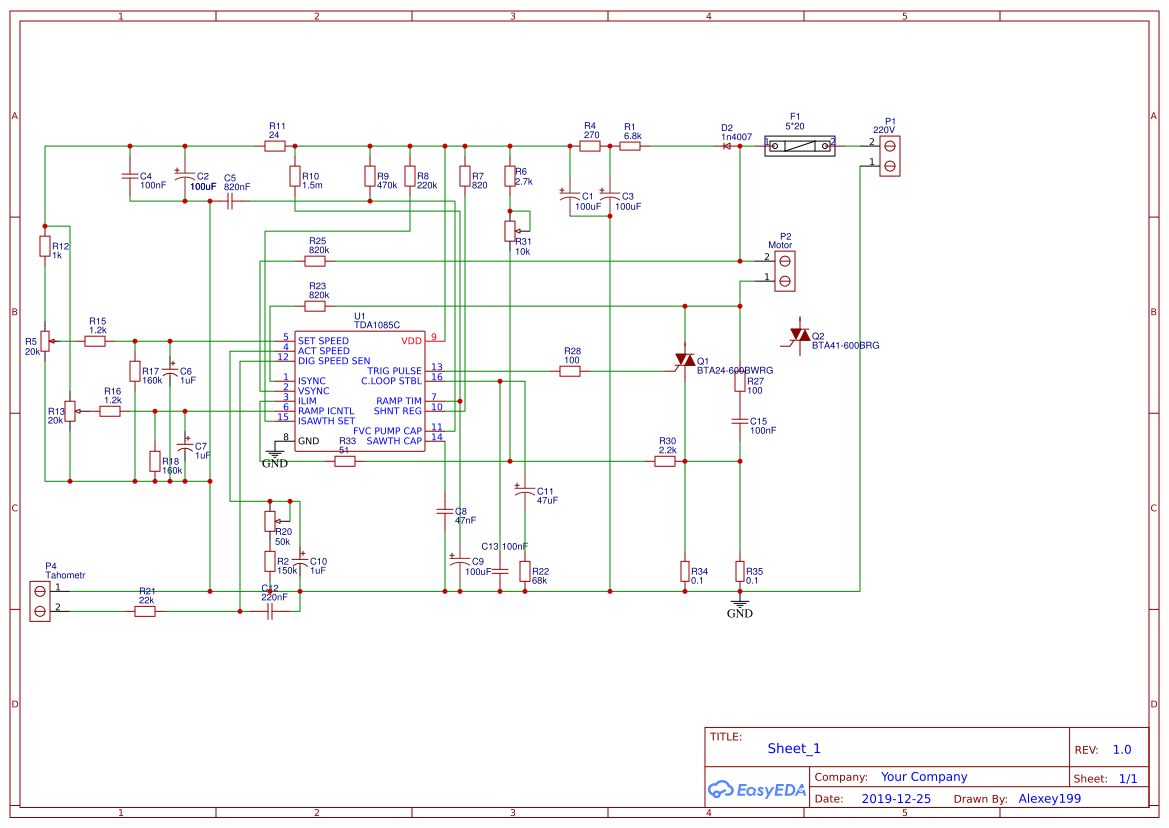Viewport: 1169px width, 828px height.
Task: Click the R31 10k potentiometer symbol
Action: [x=511, y=231]
